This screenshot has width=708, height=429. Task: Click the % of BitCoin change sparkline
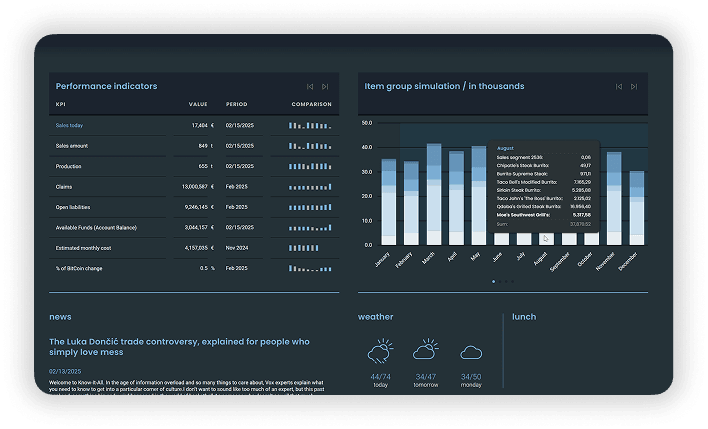309,268
